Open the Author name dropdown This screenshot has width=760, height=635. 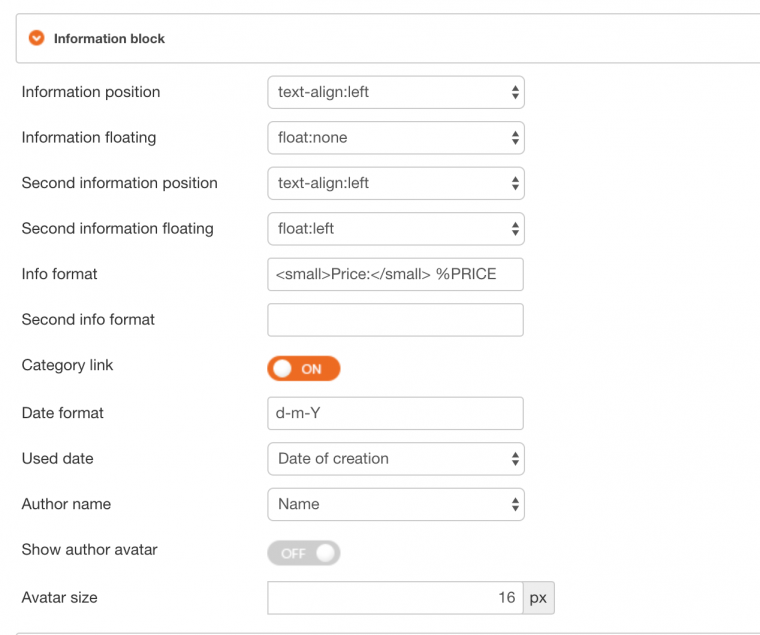395,504
